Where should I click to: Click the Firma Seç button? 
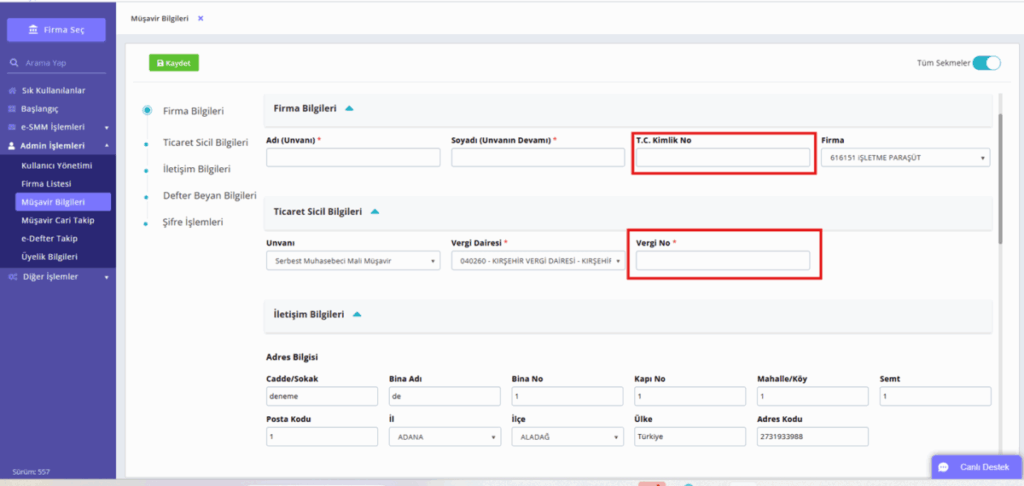[x=56, y=30]
